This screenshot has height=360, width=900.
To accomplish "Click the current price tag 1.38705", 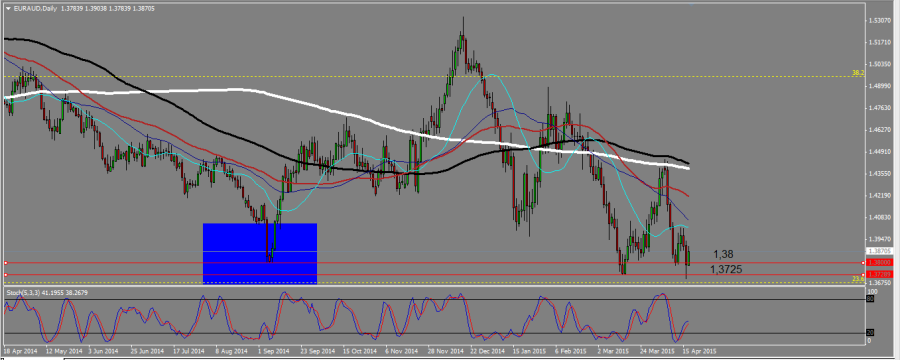I will click(879, 251).
